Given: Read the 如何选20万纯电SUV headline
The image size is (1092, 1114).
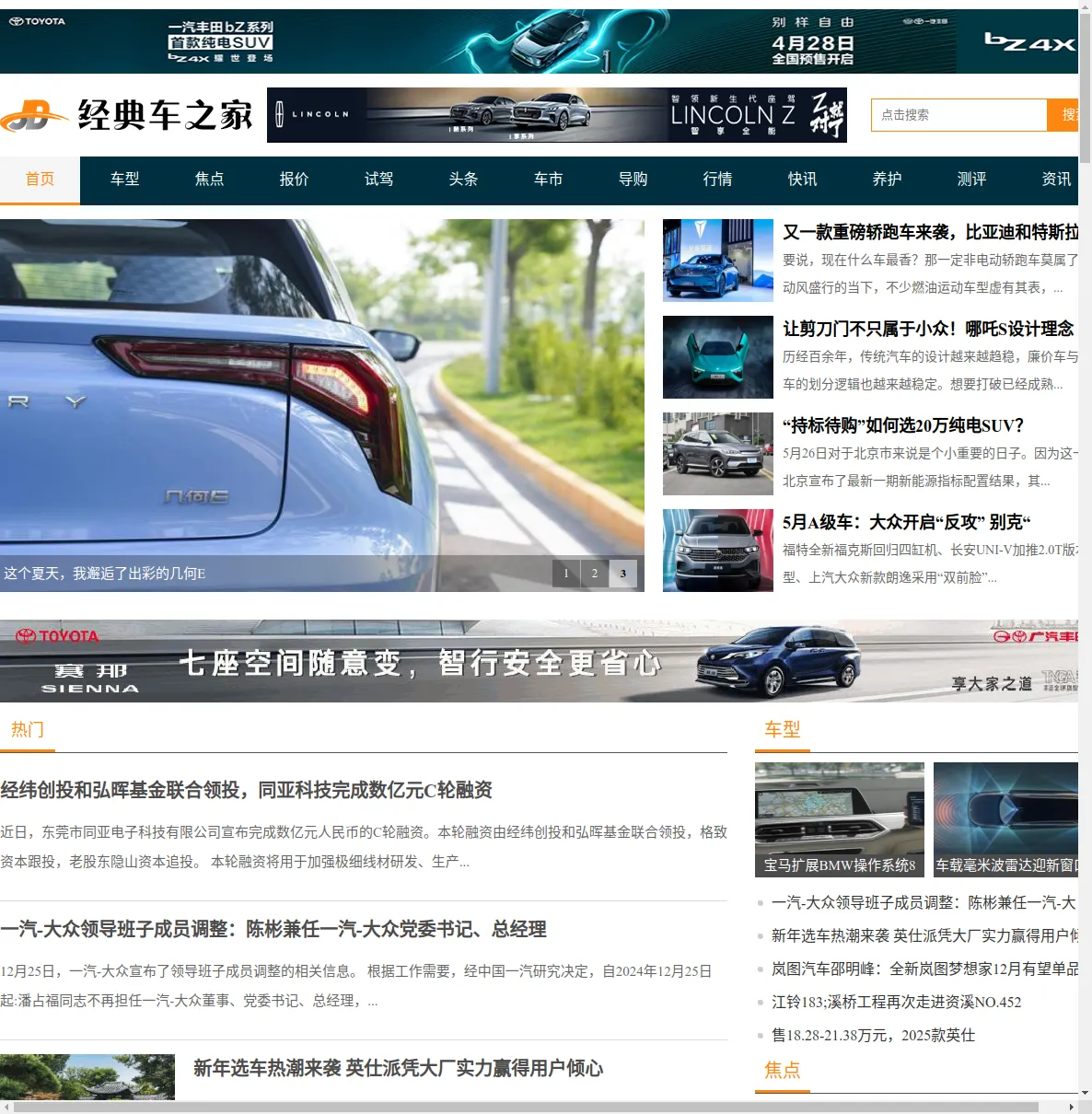Looking at the screenshot, I should pos(903,425).
